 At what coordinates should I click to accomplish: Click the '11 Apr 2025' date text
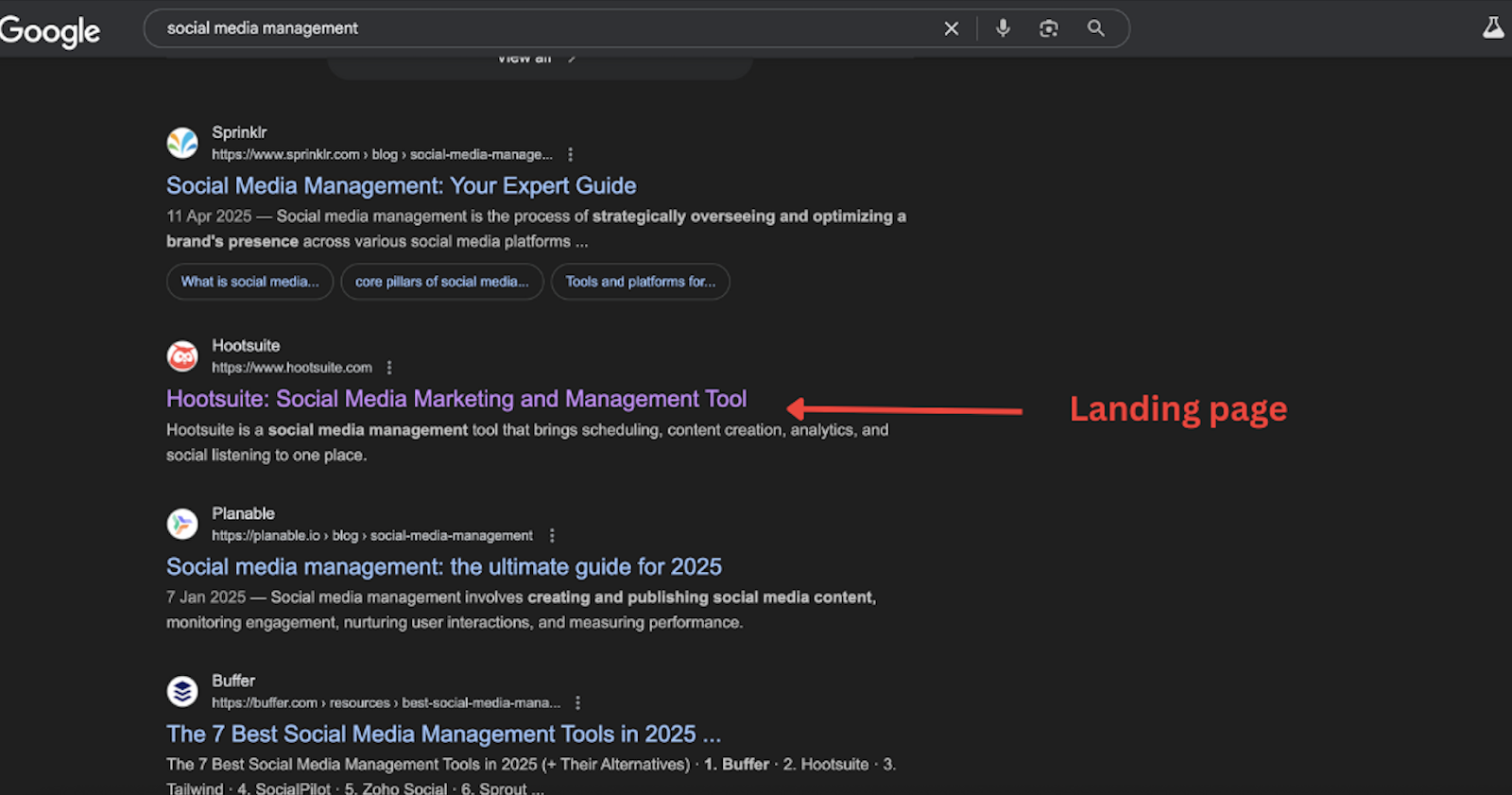(x=209, y=216)
